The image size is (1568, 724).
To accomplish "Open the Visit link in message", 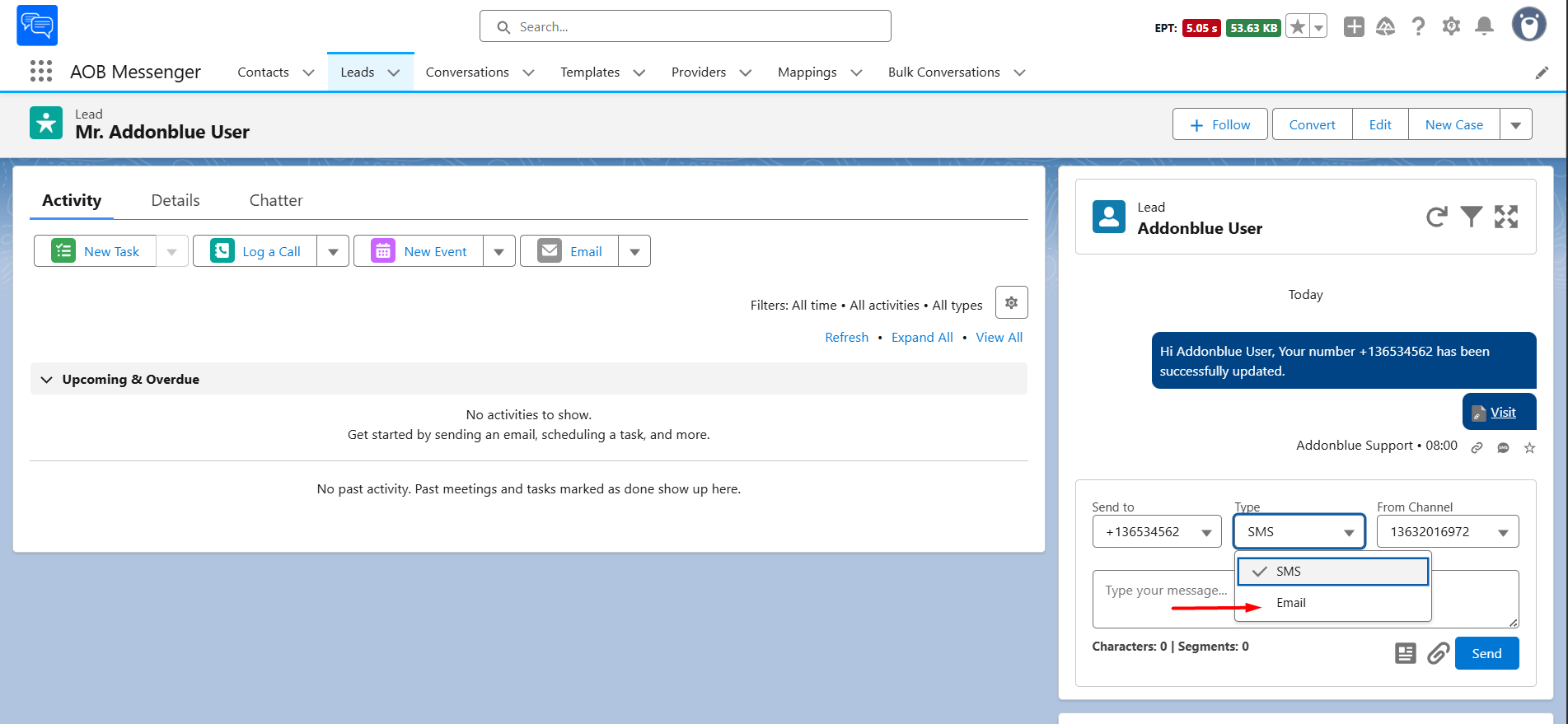I will (x=1503, y=412).
